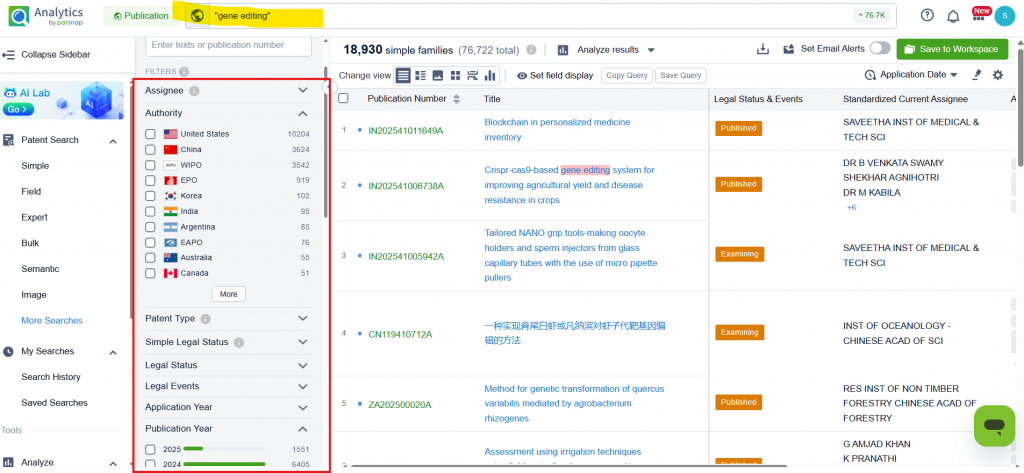Image resolution: width=1024 pixels, height=473 pixels.
Task: Tick the select-all results checkbox
Action: (x=344, y=99)
